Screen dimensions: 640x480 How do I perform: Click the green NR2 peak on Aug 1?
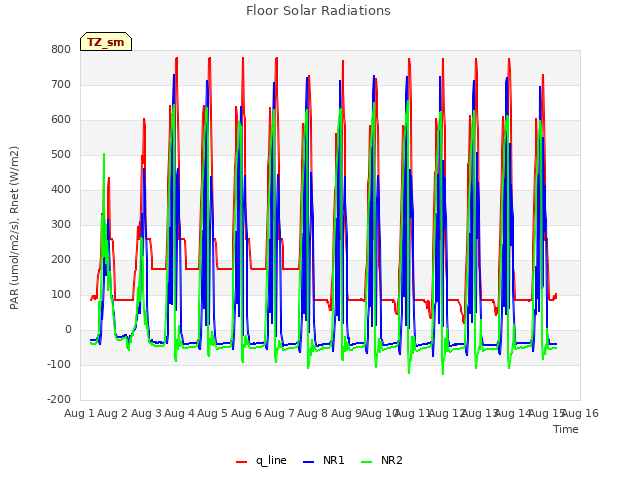(104, 154)
